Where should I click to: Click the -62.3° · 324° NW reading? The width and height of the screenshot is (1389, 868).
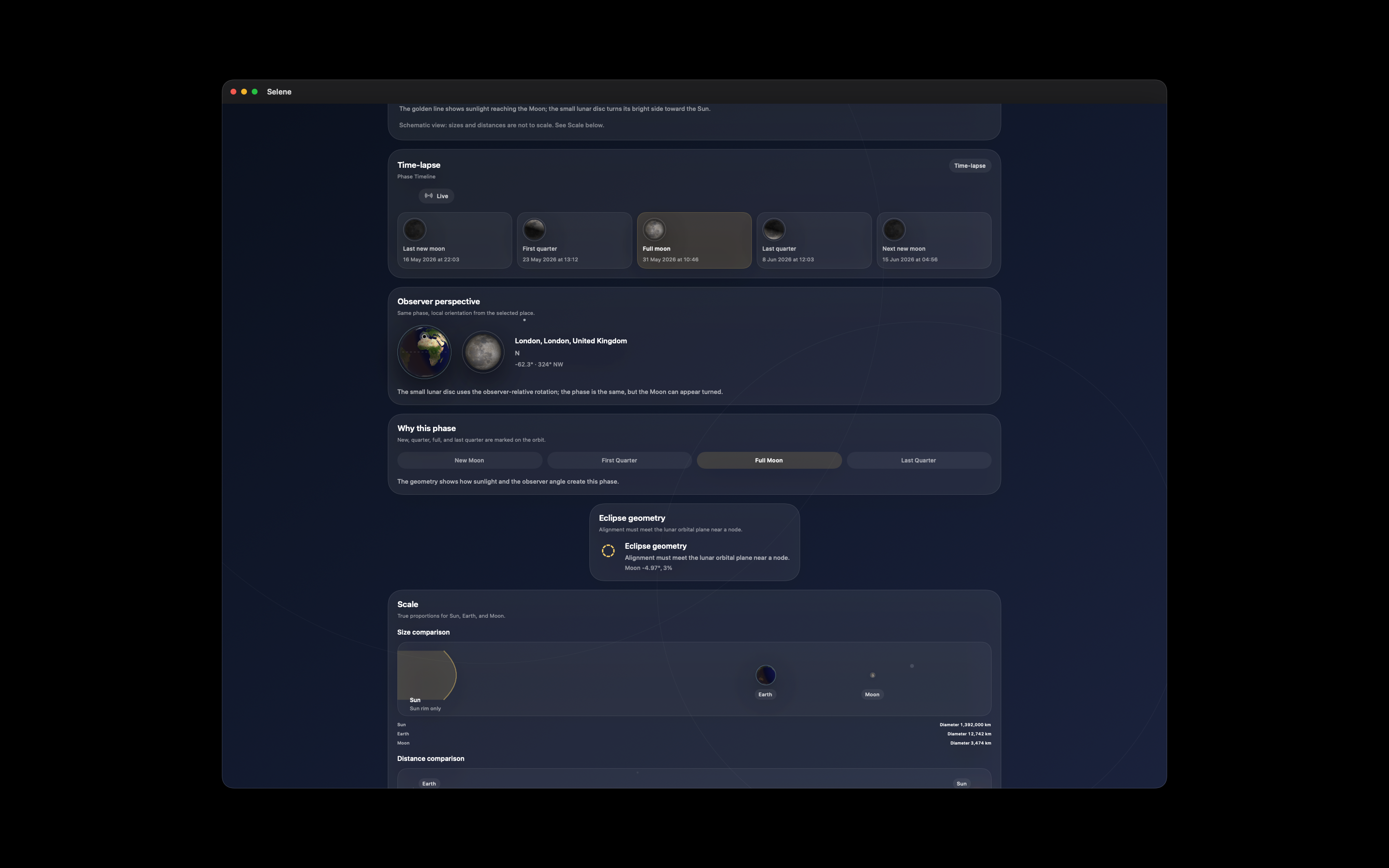539,365
